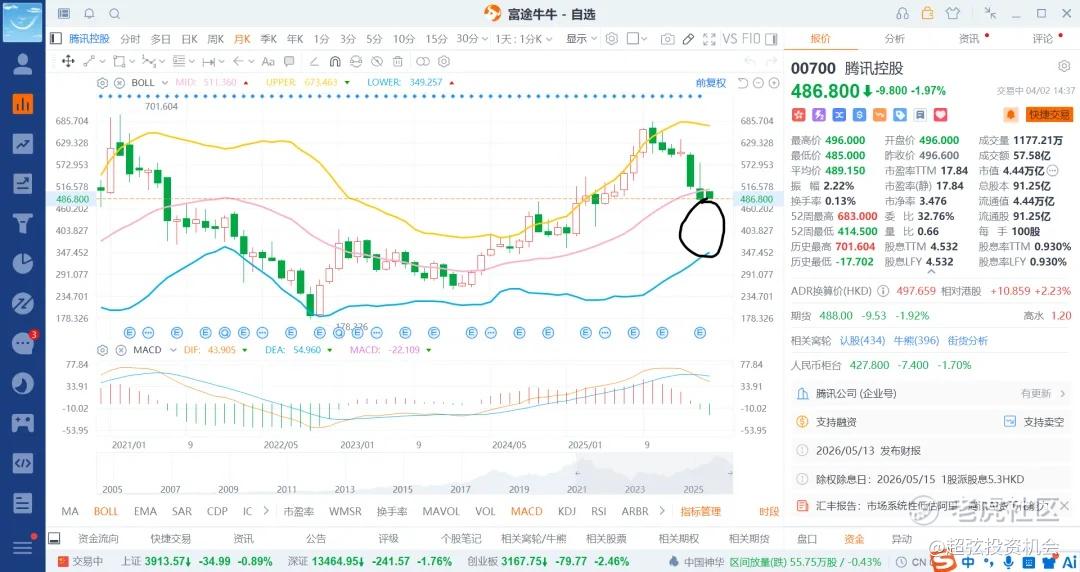Viewport: 1080px width, 572px height.
Task: Toggle the left panel sidebar icon
Action: 56,39
